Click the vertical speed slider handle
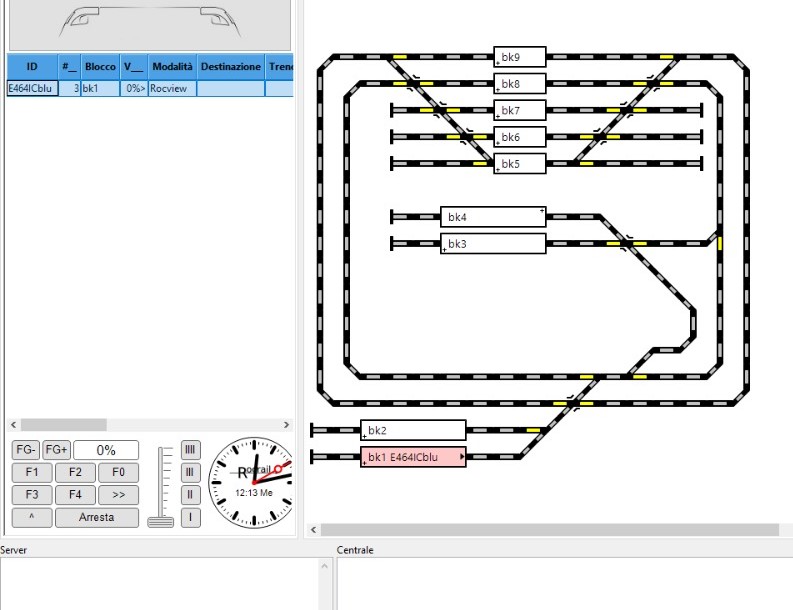793x610 pixels. [159, 520]
